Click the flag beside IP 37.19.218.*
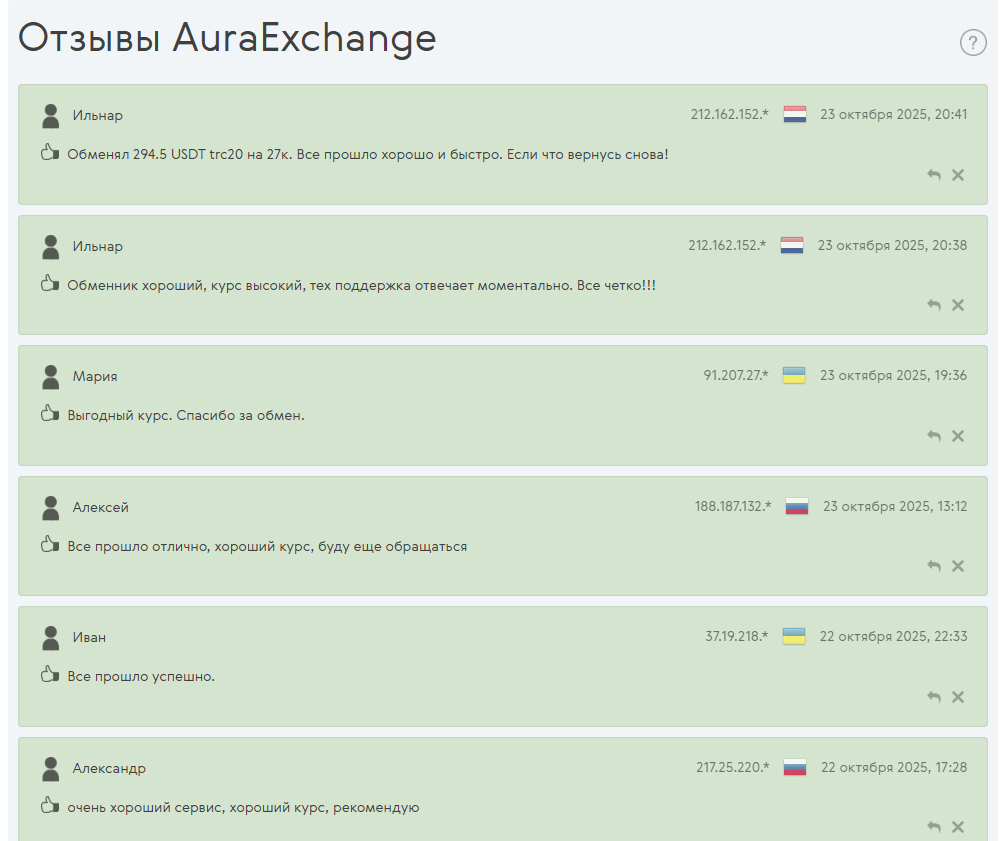 (794, 637)
